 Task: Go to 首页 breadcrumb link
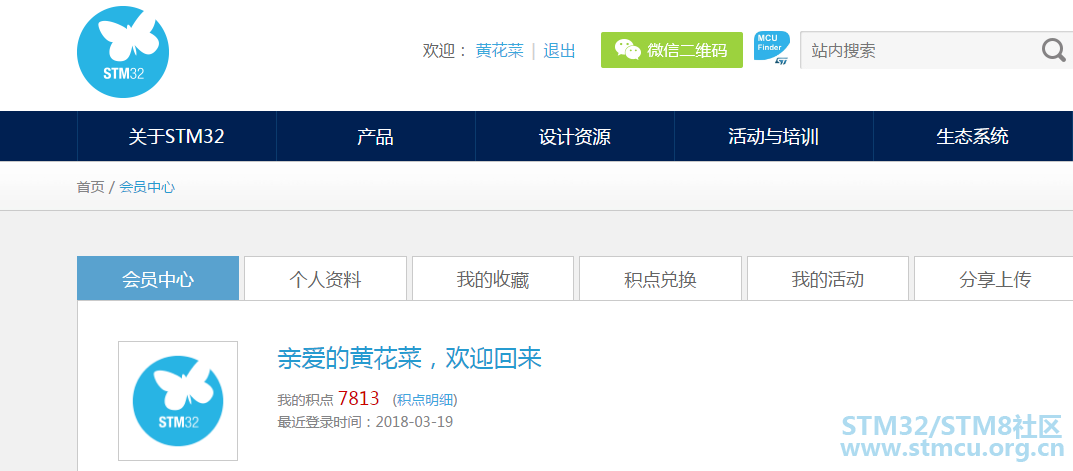tap(90, 187)
